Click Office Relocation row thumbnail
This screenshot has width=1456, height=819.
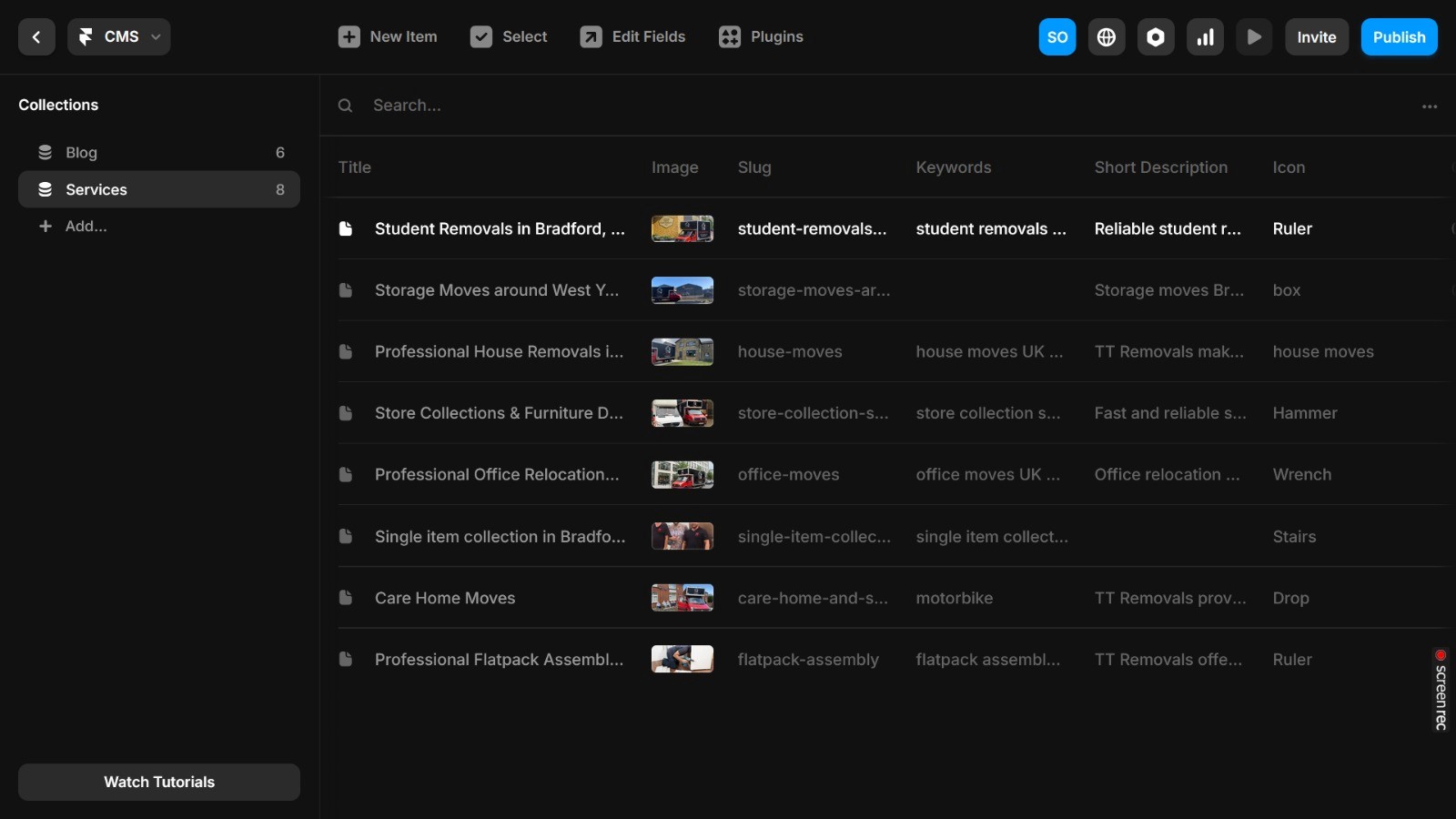pos(682,474)
